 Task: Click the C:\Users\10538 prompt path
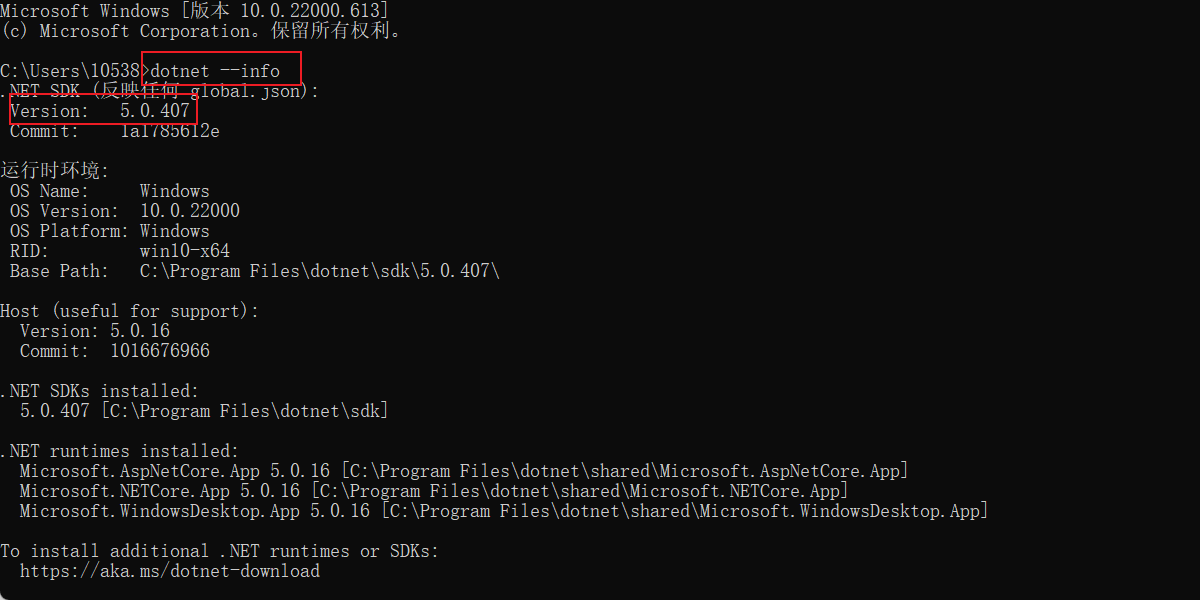70,71
